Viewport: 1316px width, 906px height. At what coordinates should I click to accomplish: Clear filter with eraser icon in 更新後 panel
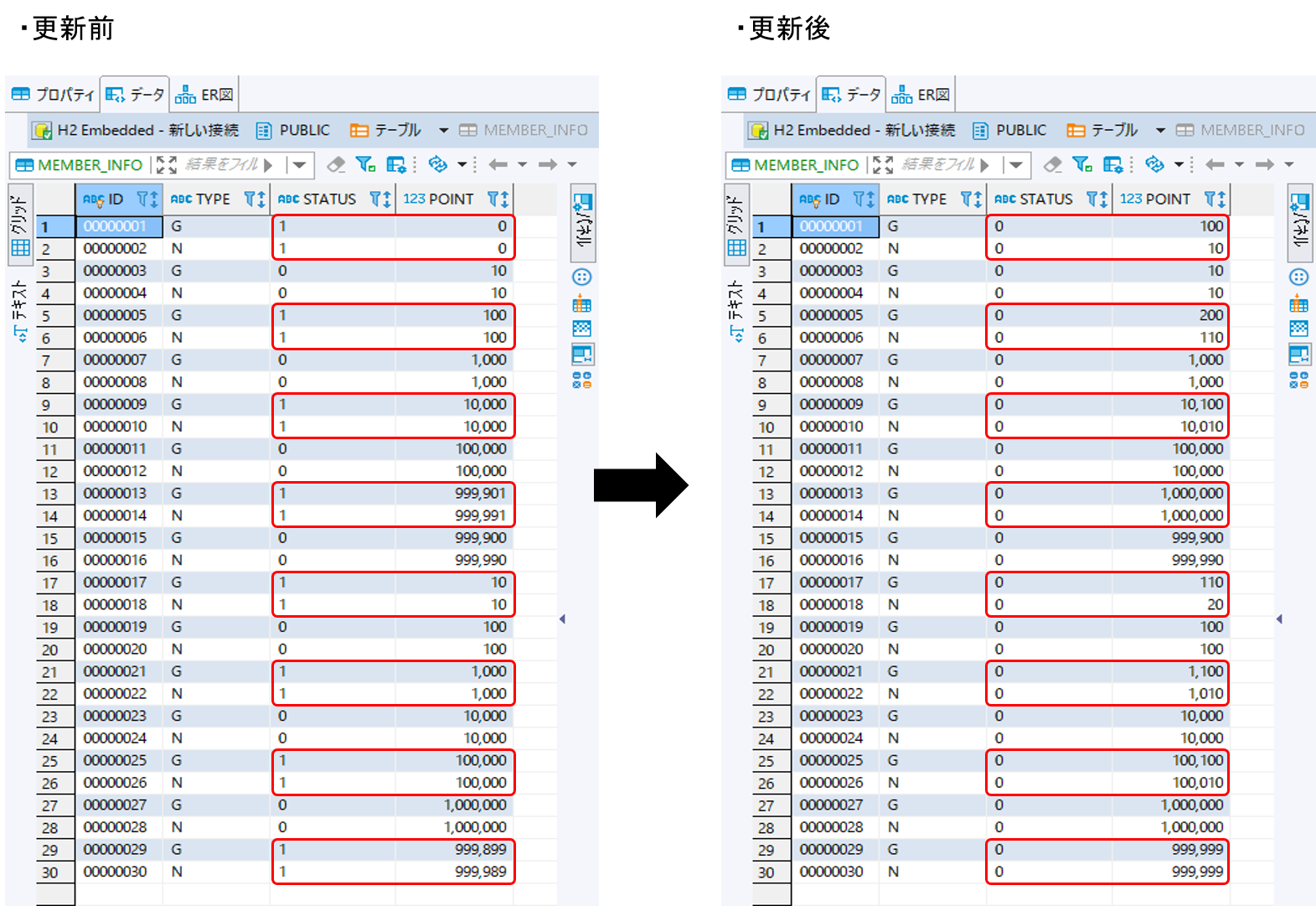1053,164
